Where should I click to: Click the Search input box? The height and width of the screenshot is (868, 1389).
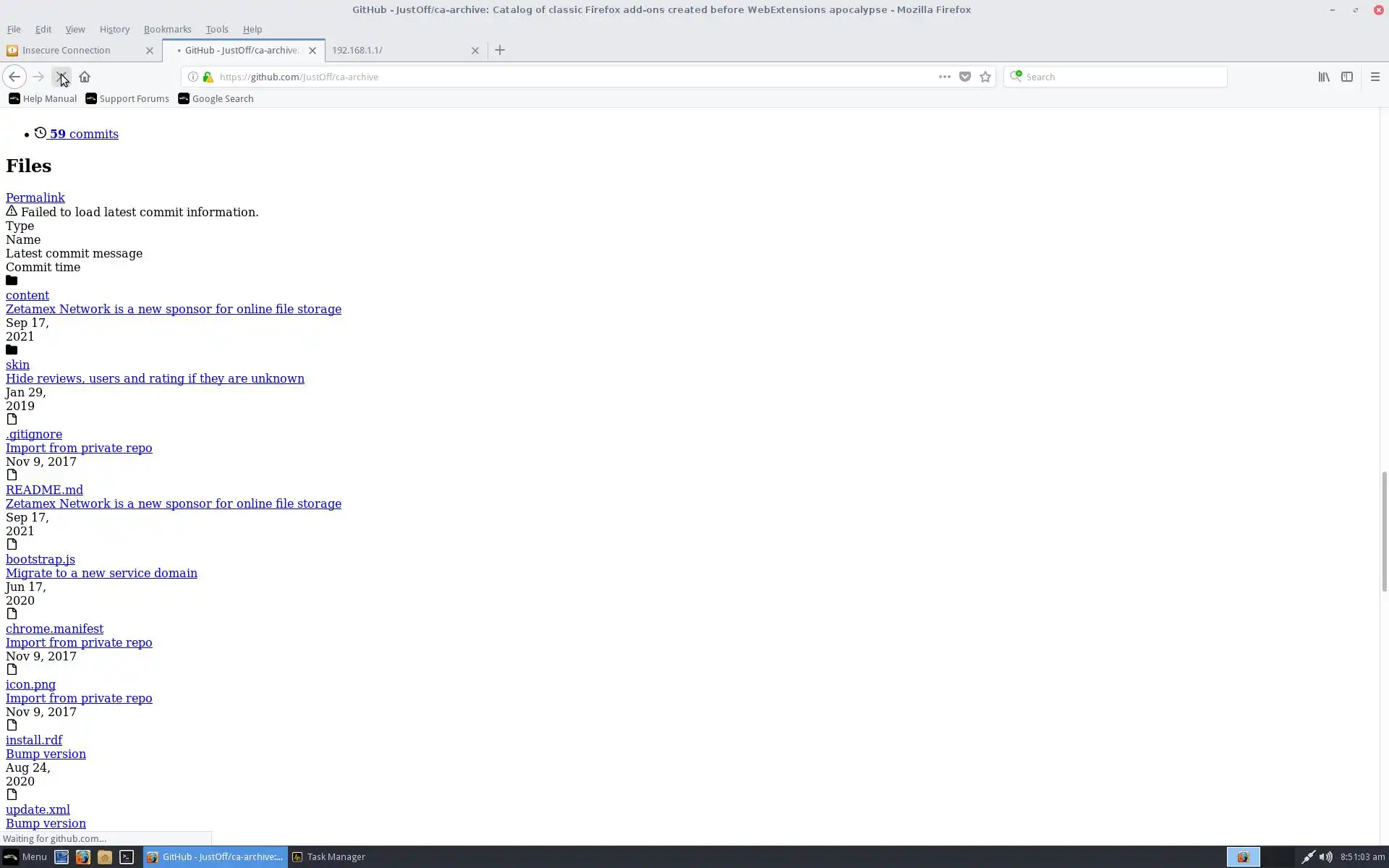click(x=1121, y=77)
